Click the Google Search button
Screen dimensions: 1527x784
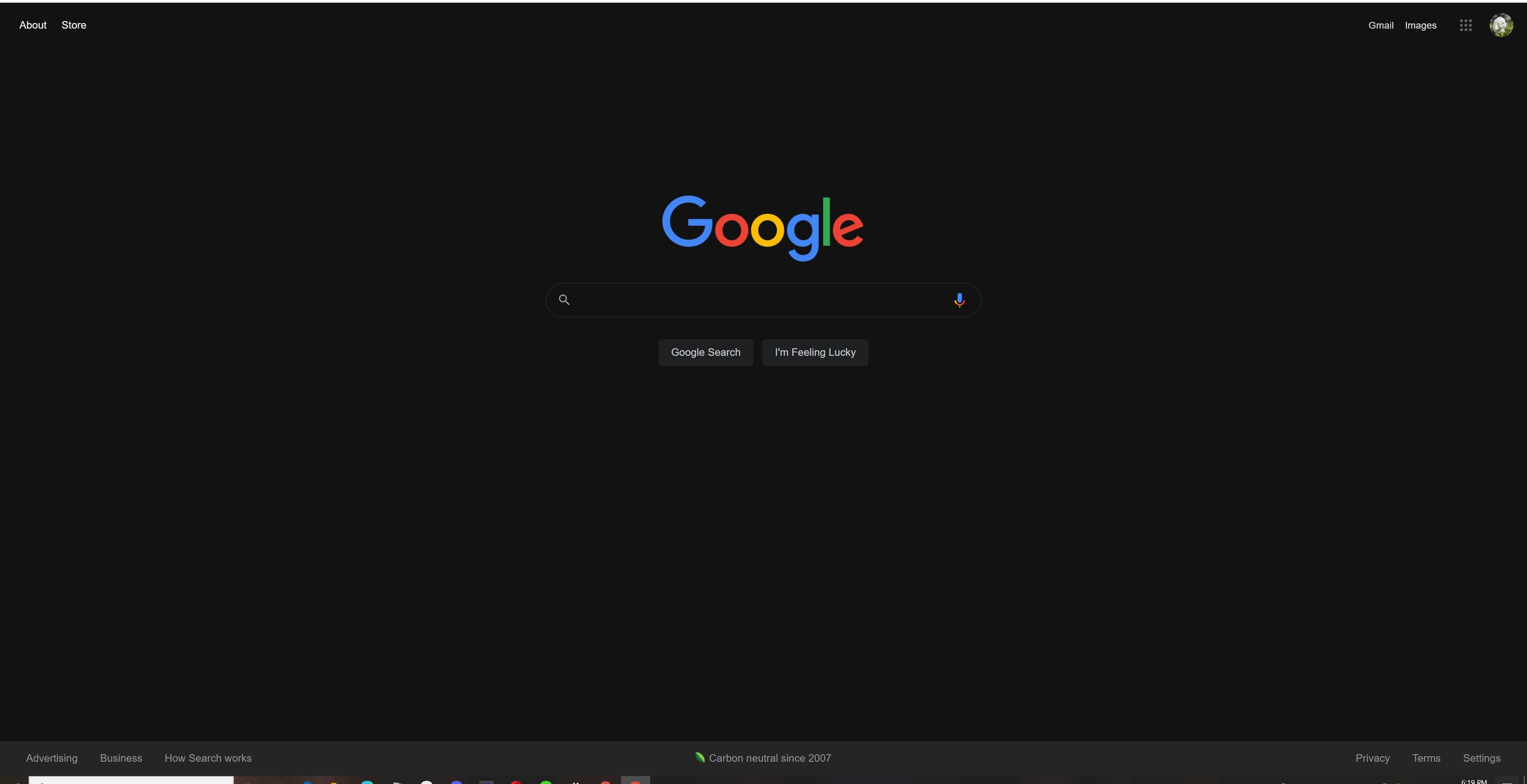pos(705,352)
